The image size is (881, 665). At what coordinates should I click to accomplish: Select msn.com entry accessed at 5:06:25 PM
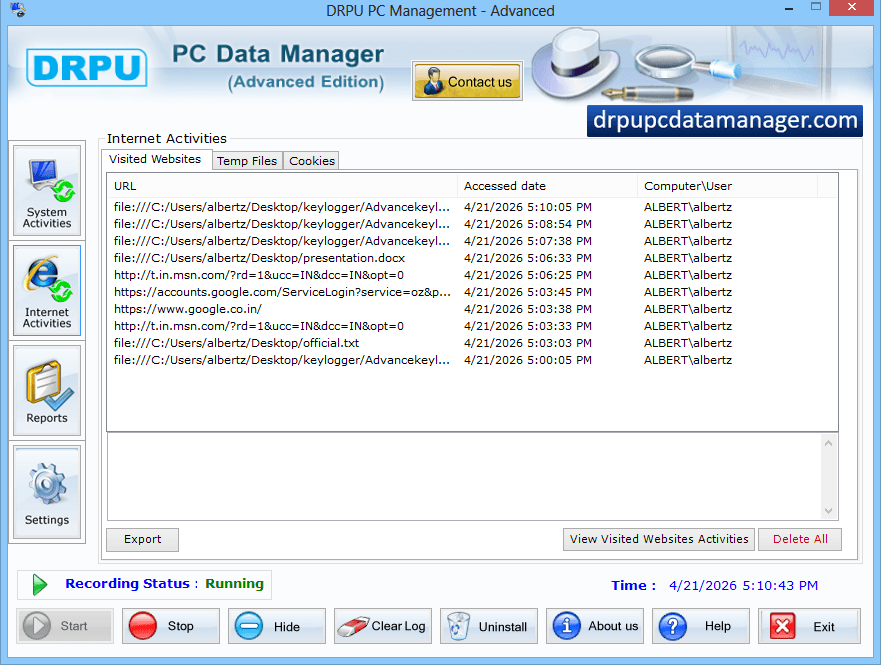coord(472,275)
